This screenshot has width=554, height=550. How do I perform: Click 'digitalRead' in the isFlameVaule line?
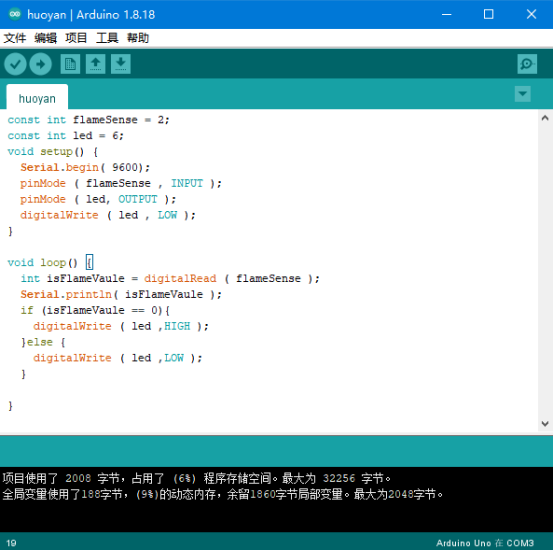point(180,278)
